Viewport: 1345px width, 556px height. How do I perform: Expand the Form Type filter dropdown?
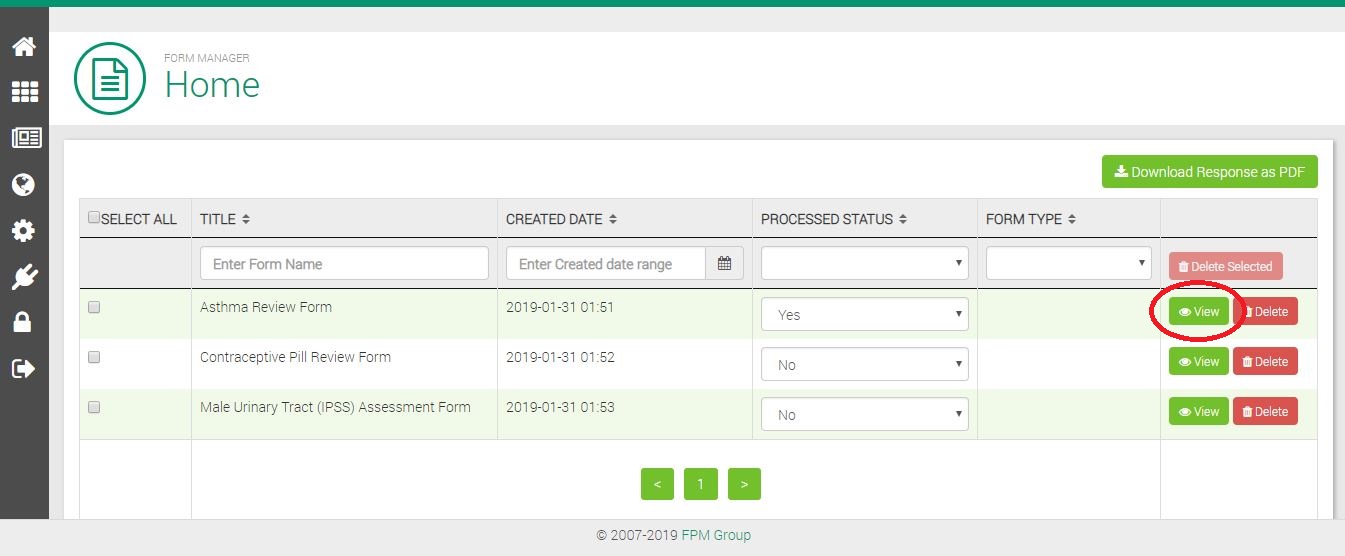pos(1068,263)
